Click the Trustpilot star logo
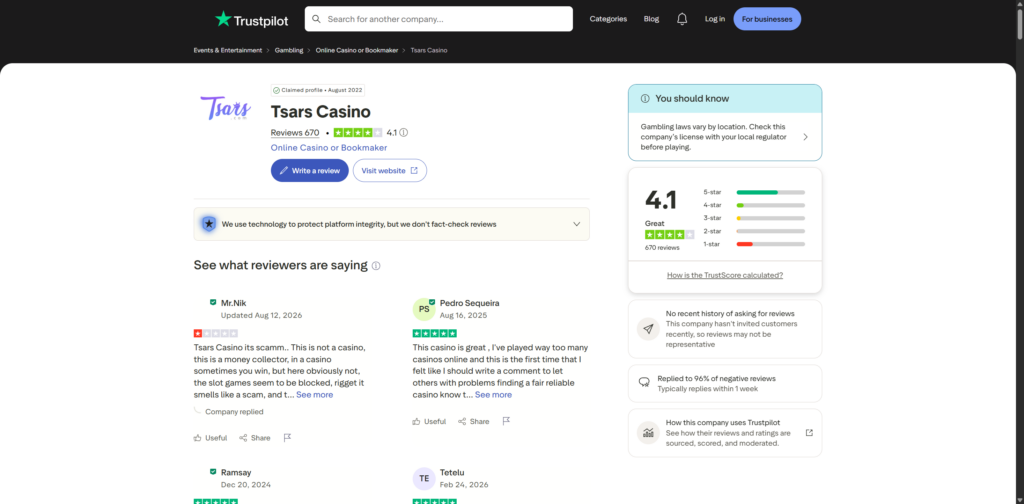 [x=223, y=19]
